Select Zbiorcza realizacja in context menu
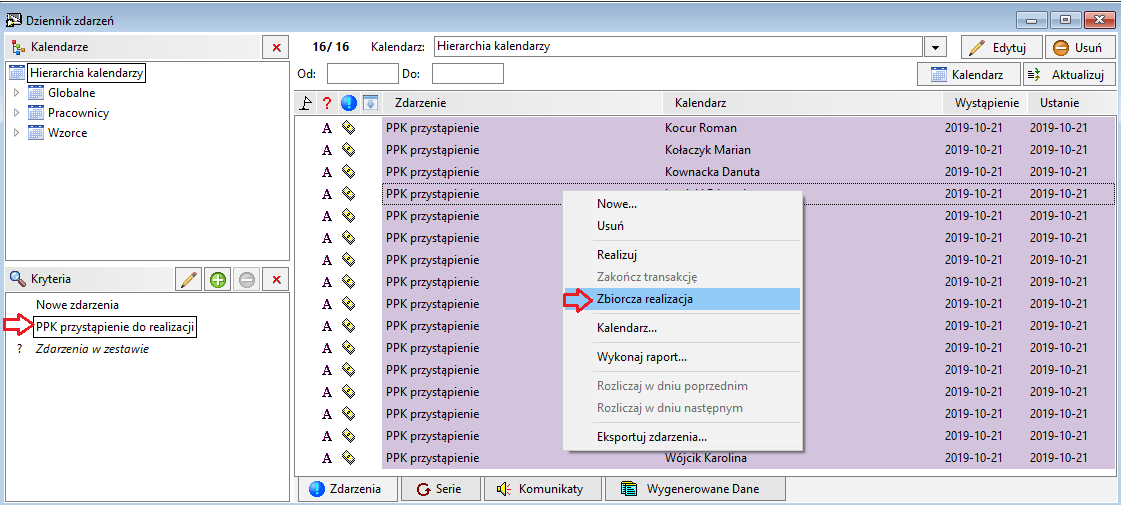Screen dimensions: 1121x505 pos(682,300)
